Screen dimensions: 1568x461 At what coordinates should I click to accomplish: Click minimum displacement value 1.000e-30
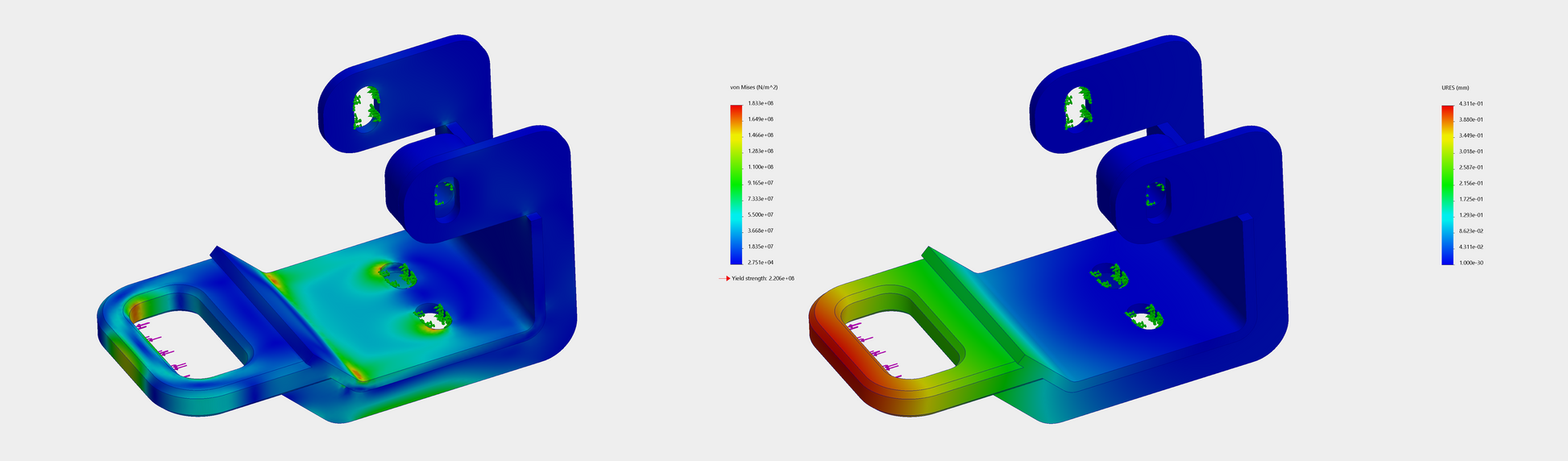(x=1471, y=263)
